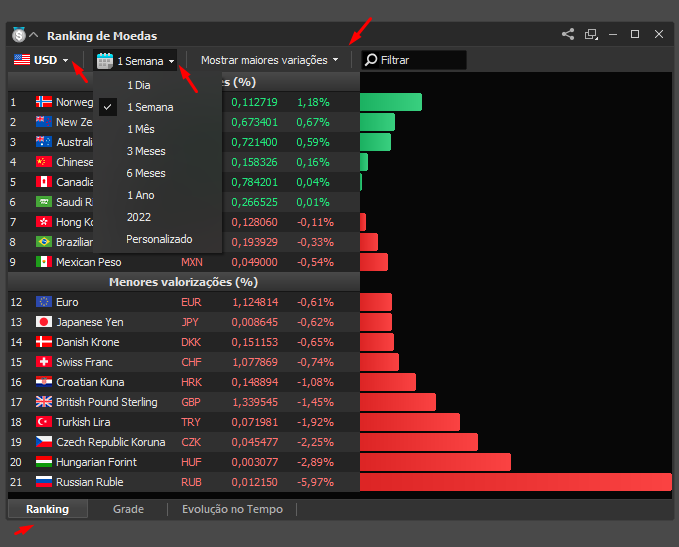Screen dimensions: 679x547
Task: Focus the Filtrar search field
Action: [414, 60]
